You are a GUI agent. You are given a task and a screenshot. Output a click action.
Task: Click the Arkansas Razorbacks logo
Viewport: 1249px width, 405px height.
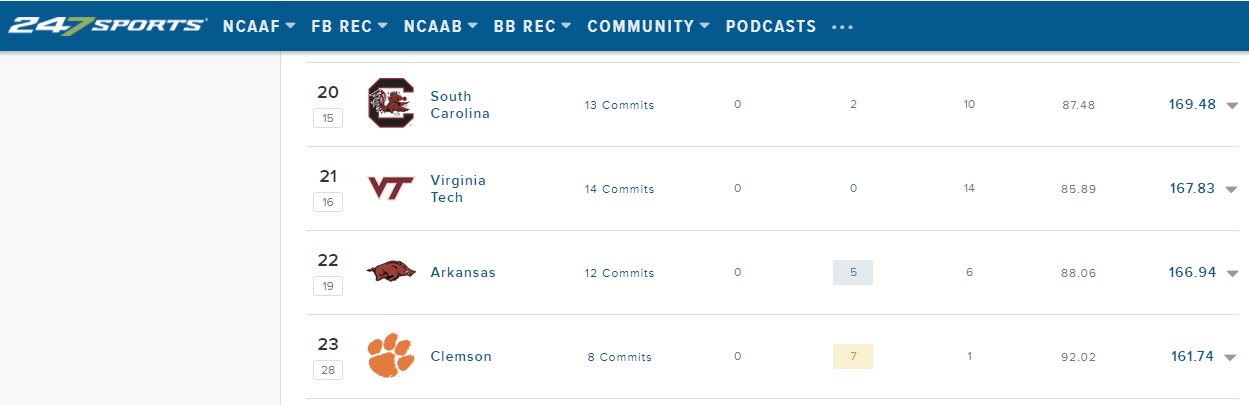click(x=390, y=272)
